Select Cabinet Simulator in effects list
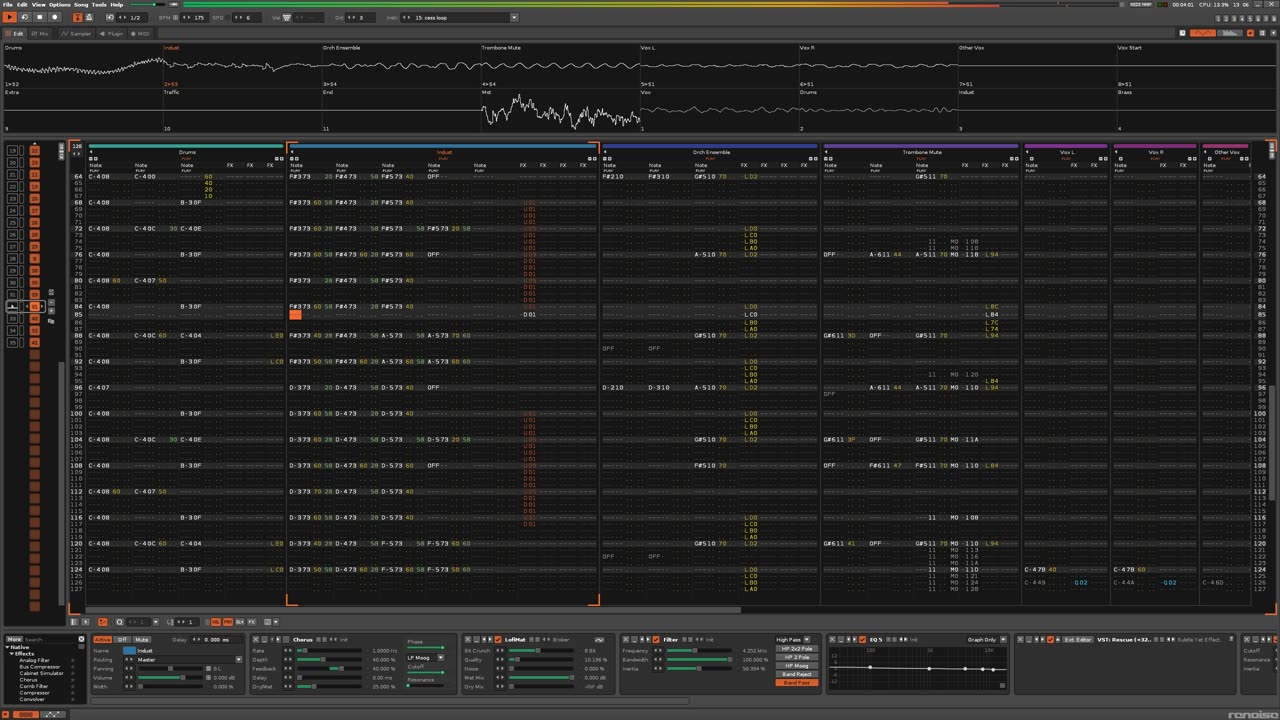 (44, 673)
